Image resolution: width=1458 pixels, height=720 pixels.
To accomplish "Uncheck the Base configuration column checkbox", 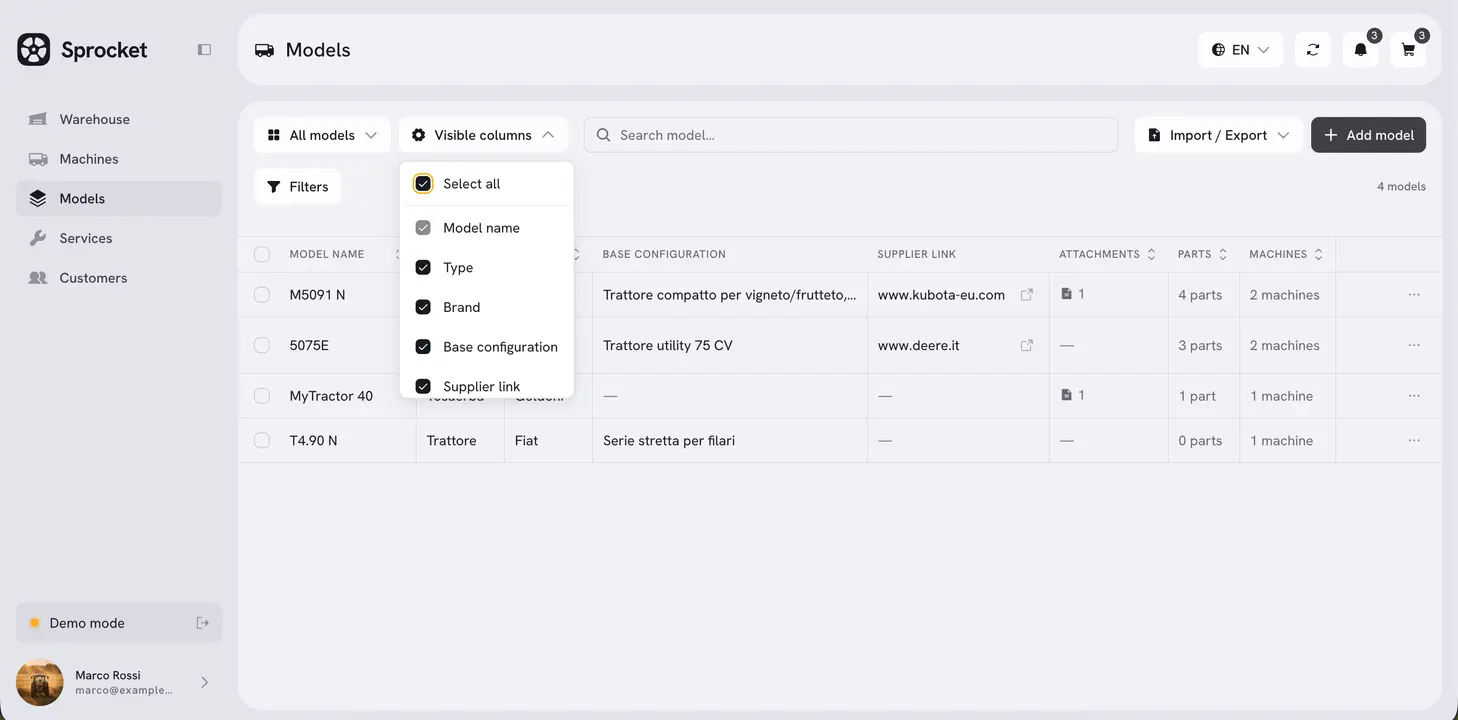I will [423, 347].
